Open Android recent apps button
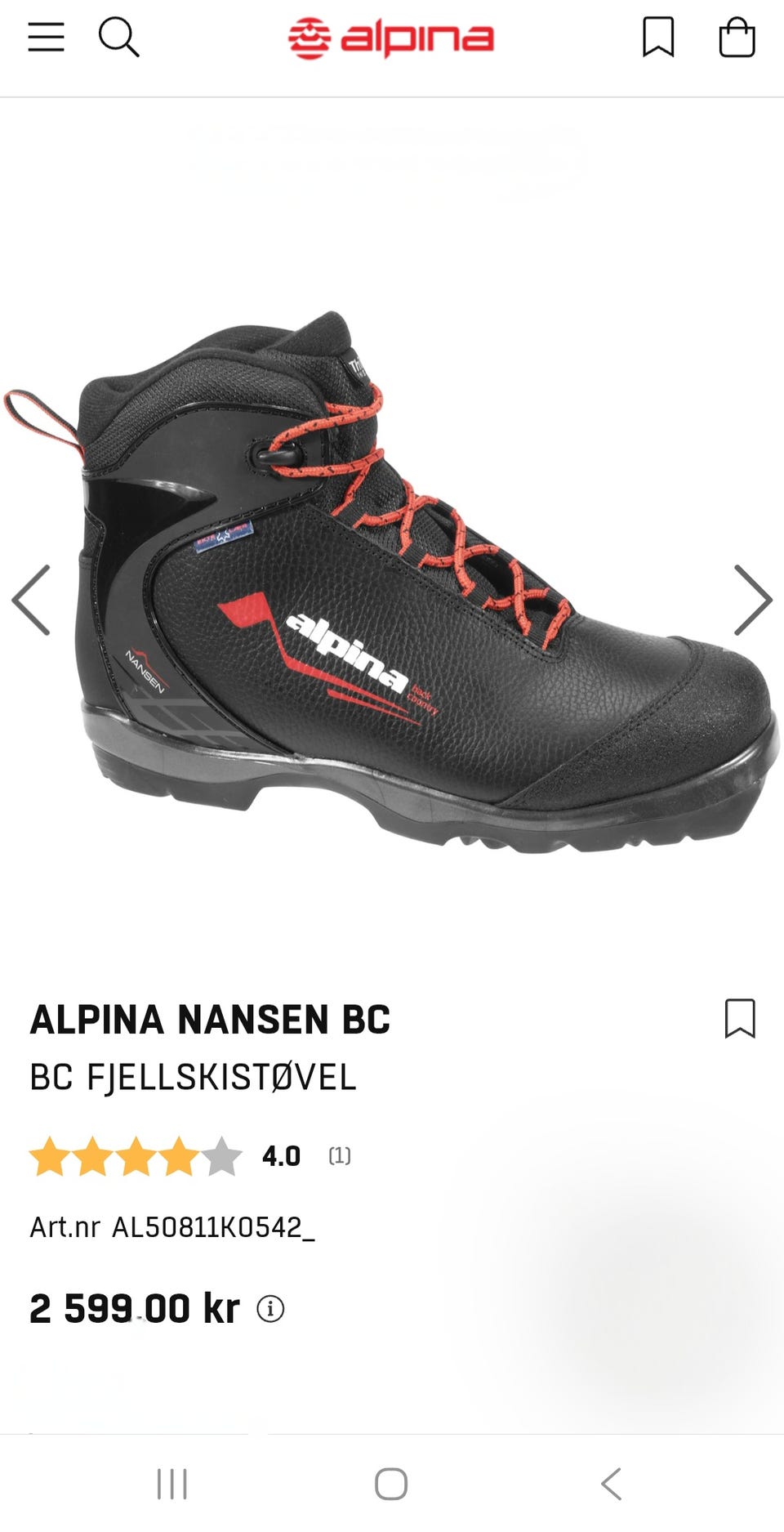Image resolution: width=784 pixels, height=1532 pixels. [x=171, y=1484]
